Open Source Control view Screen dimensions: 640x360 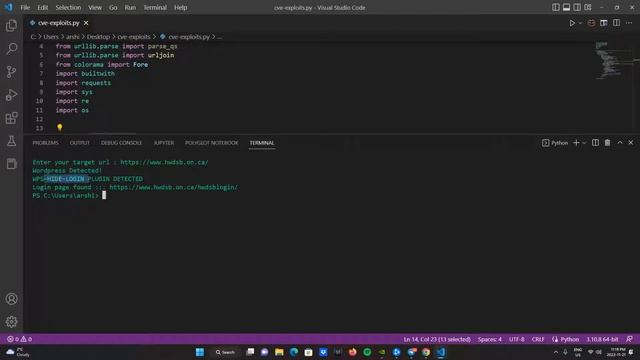(11, 72)
